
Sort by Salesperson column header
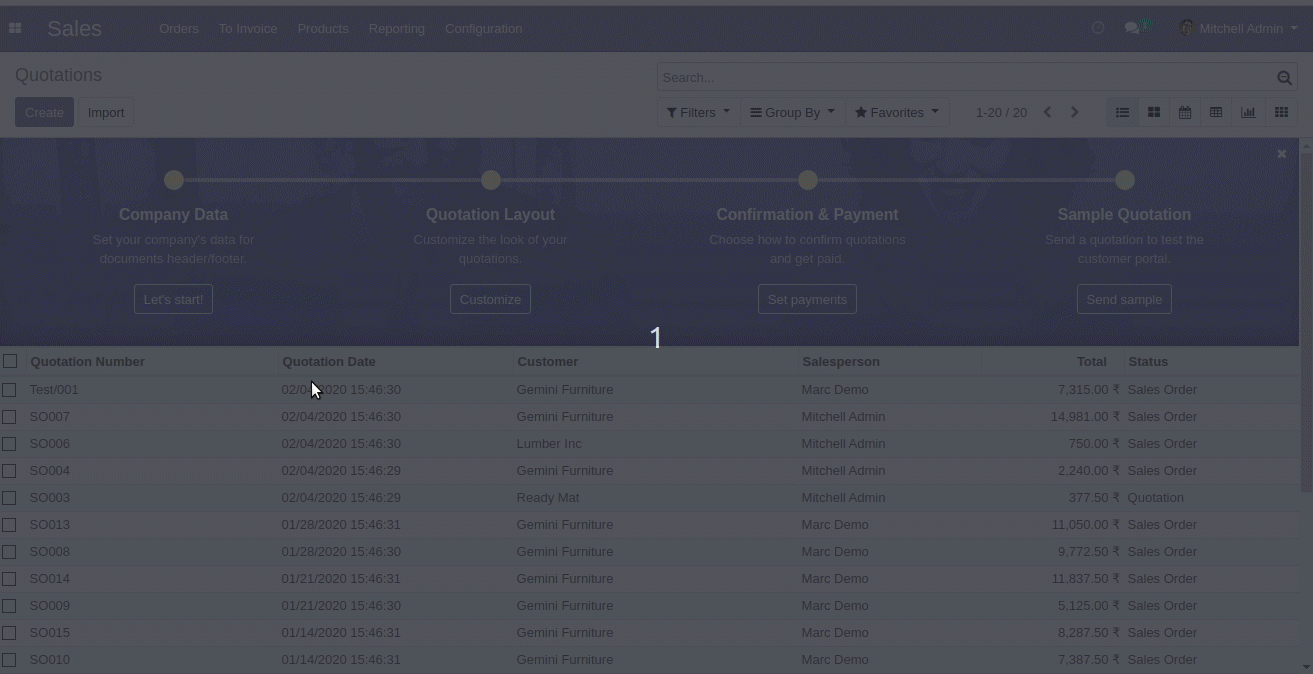[x=841, y=361]
